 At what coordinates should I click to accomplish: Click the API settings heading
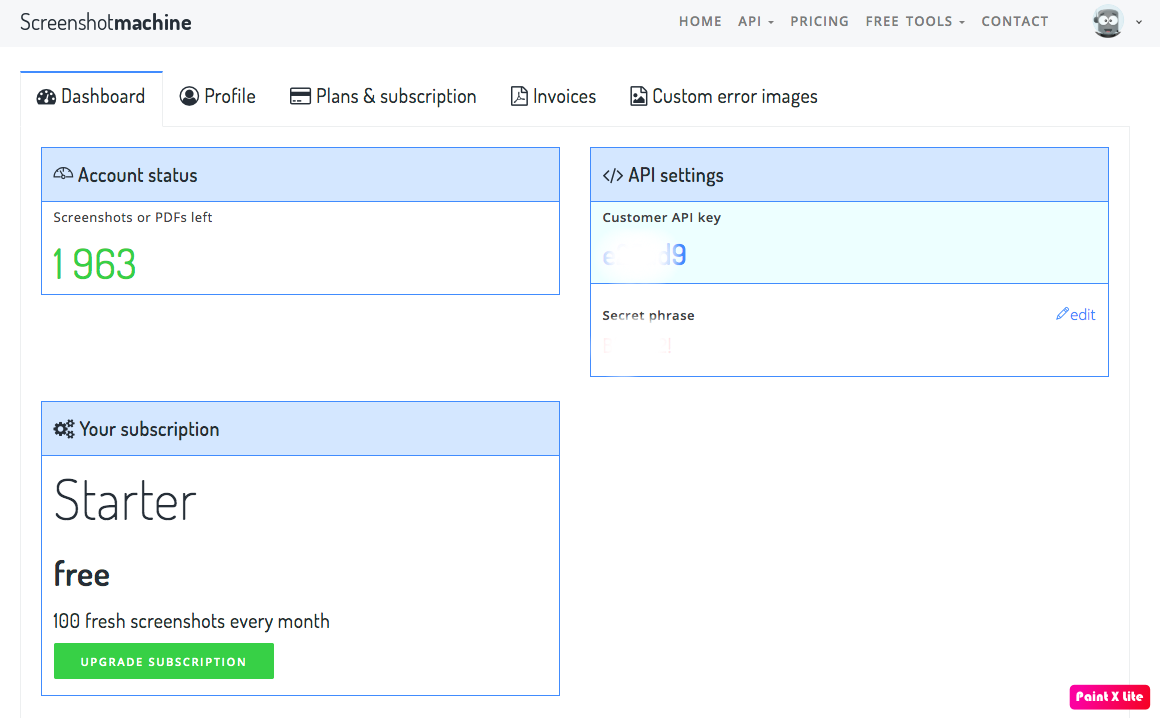pos(675,175)
